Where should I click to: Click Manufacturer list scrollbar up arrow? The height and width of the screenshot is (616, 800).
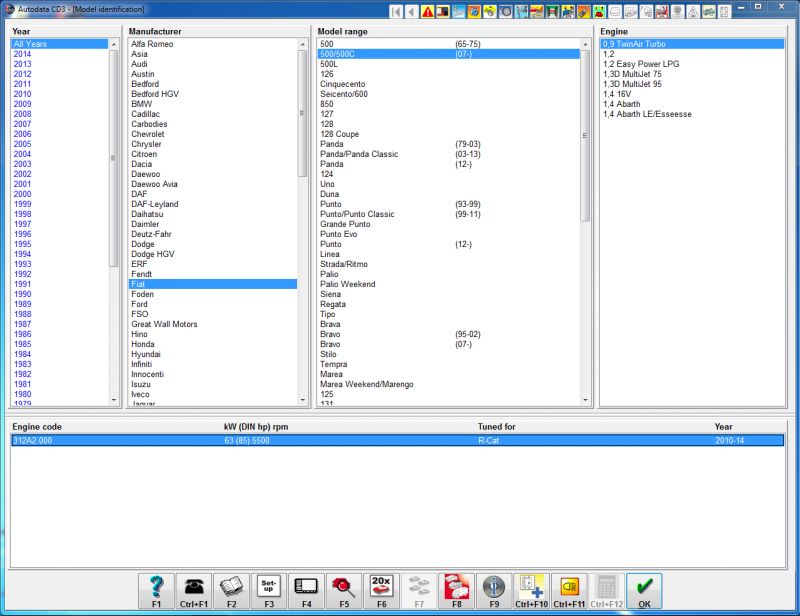coord(303,44)
